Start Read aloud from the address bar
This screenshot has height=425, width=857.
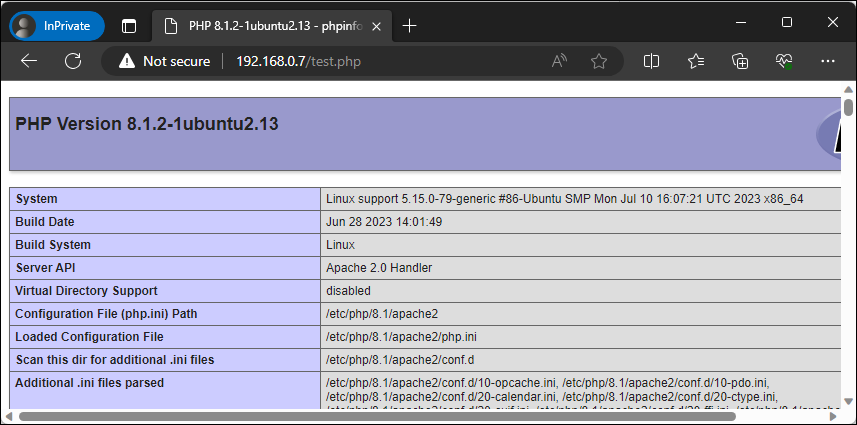[x=560, y=61]
